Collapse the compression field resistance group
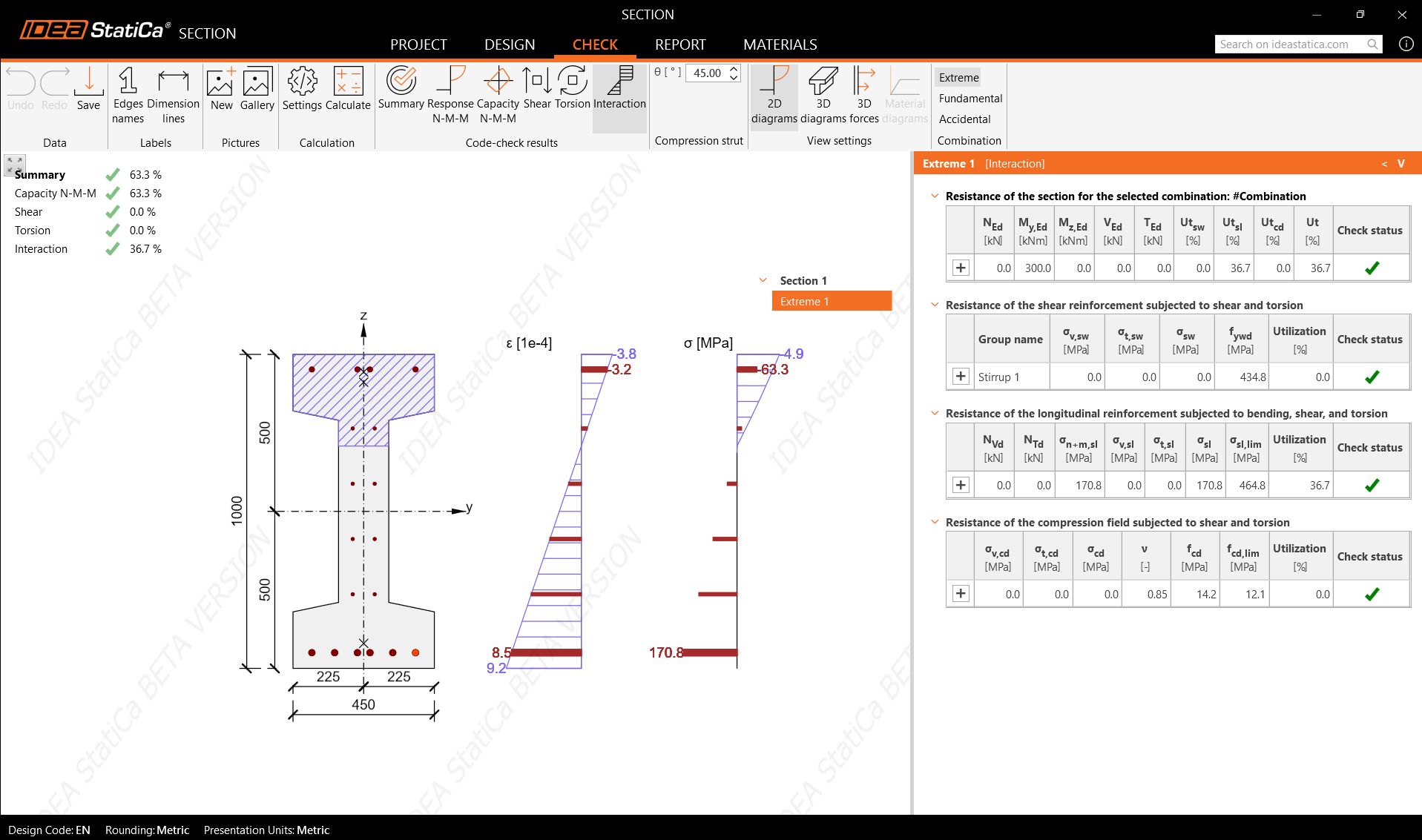The height and width of the screenshot is (840, 1422). coord(935,522)
